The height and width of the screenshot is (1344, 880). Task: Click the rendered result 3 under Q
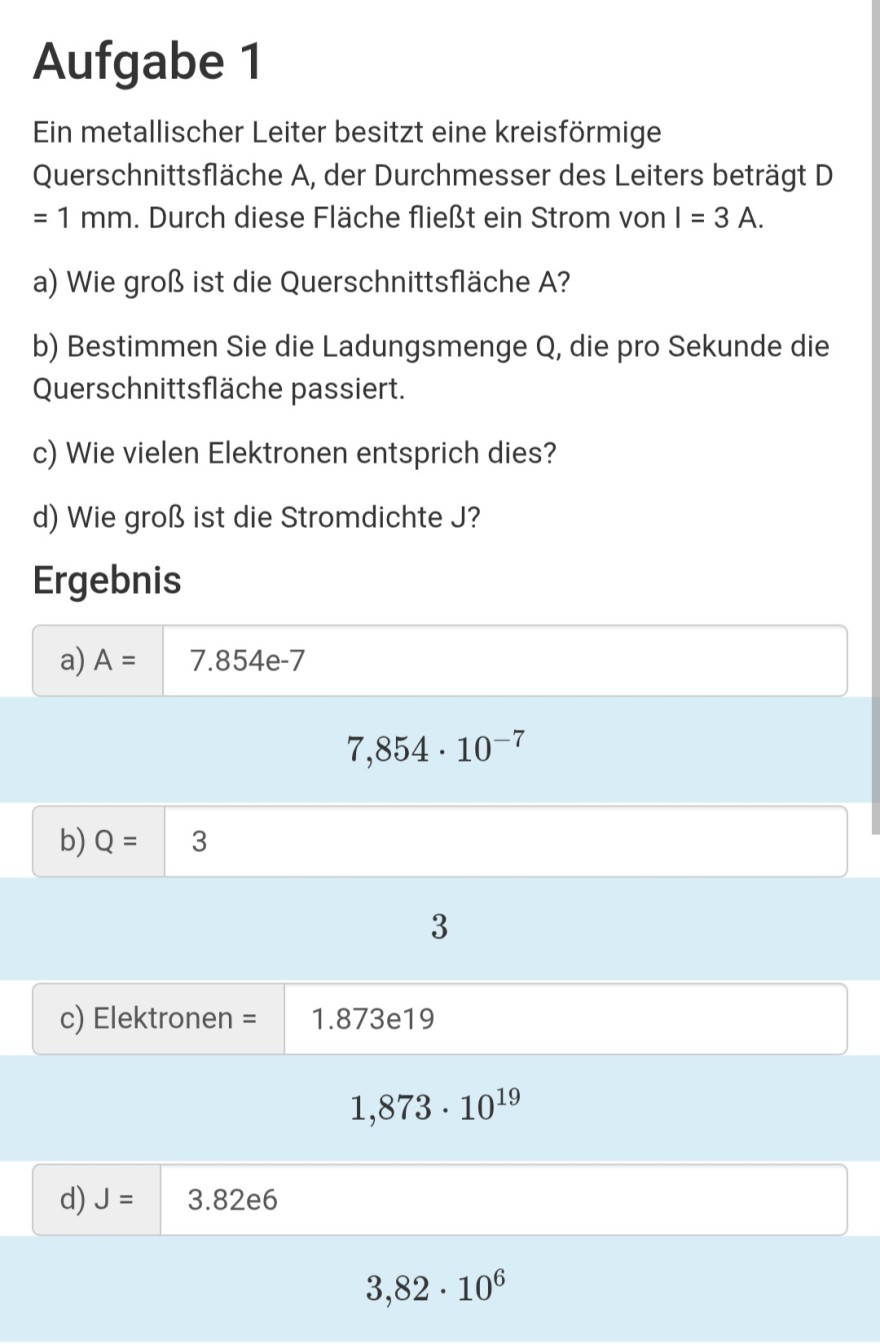point(439,928)
